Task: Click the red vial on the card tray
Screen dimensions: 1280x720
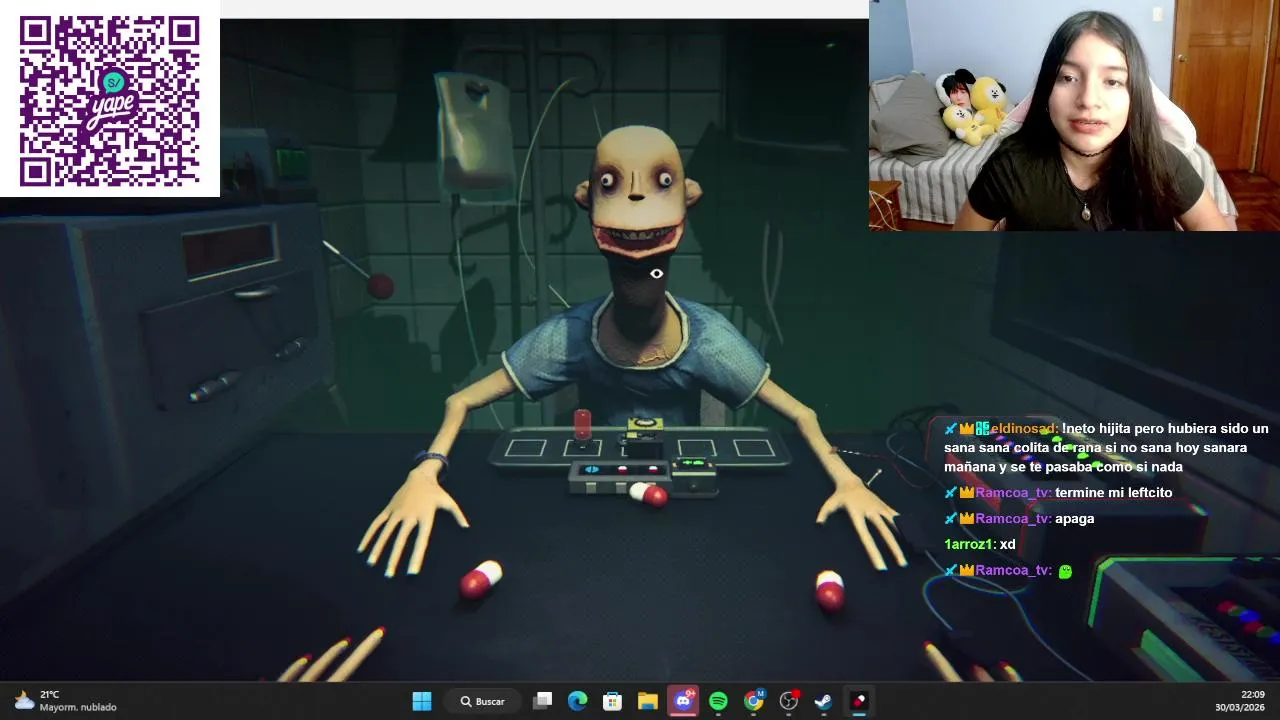Action: [582, 423]
